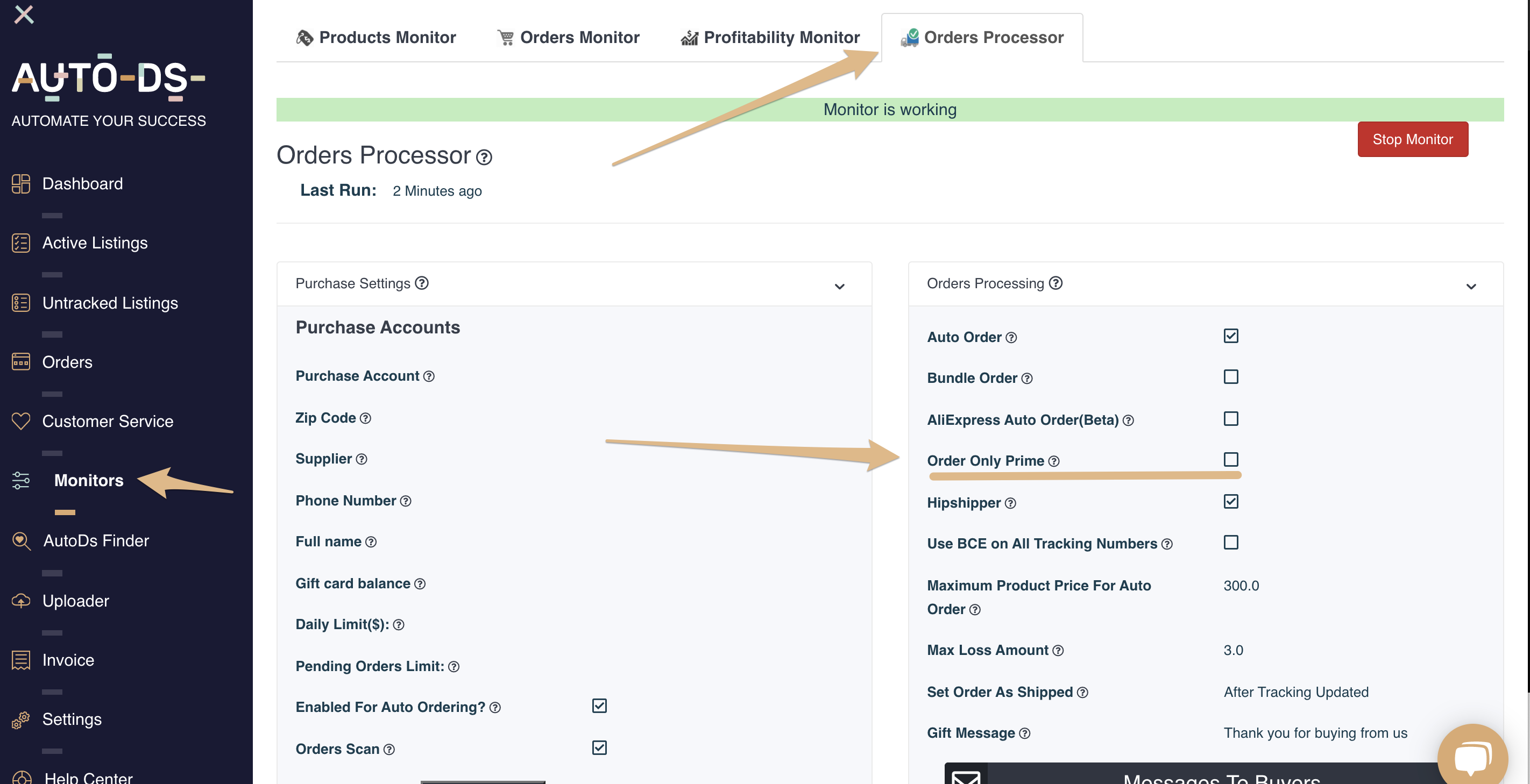The image size is (1530, 784).
Task: Click the Active Listings sidebar icon
Action: [x=21, y=243]
